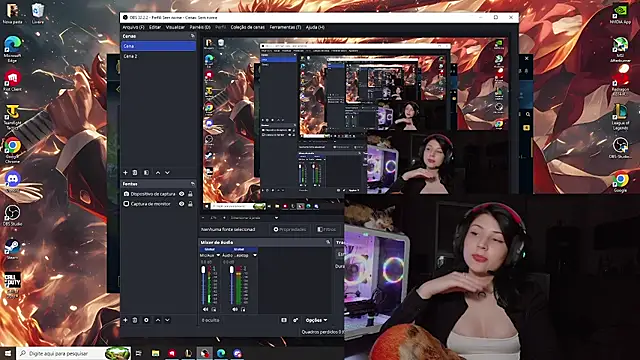The height and width of the screenshot is (360, 640).
Task: Select the Cena scene
Action: (158, 46)
